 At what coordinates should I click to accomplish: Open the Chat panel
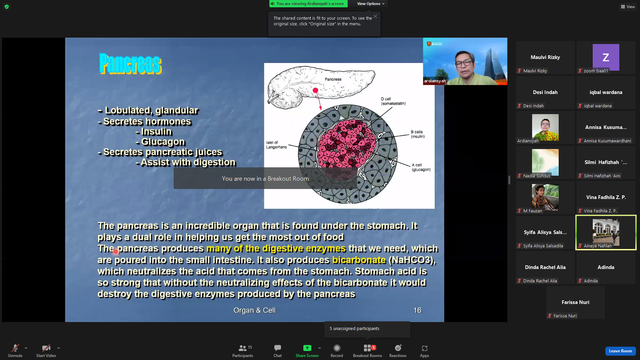(278, 350)
